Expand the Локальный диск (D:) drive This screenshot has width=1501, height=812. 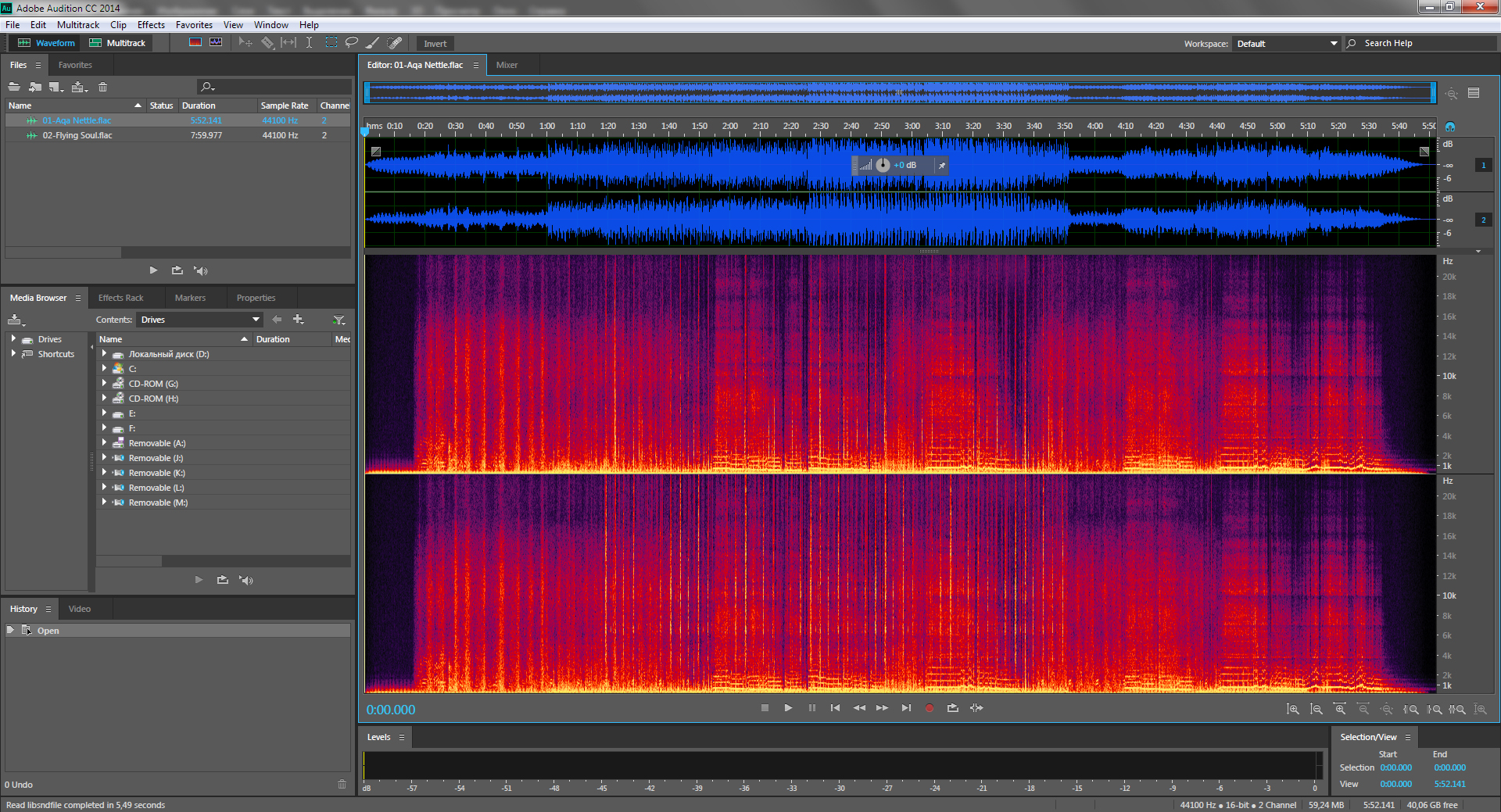click(104, 353)
